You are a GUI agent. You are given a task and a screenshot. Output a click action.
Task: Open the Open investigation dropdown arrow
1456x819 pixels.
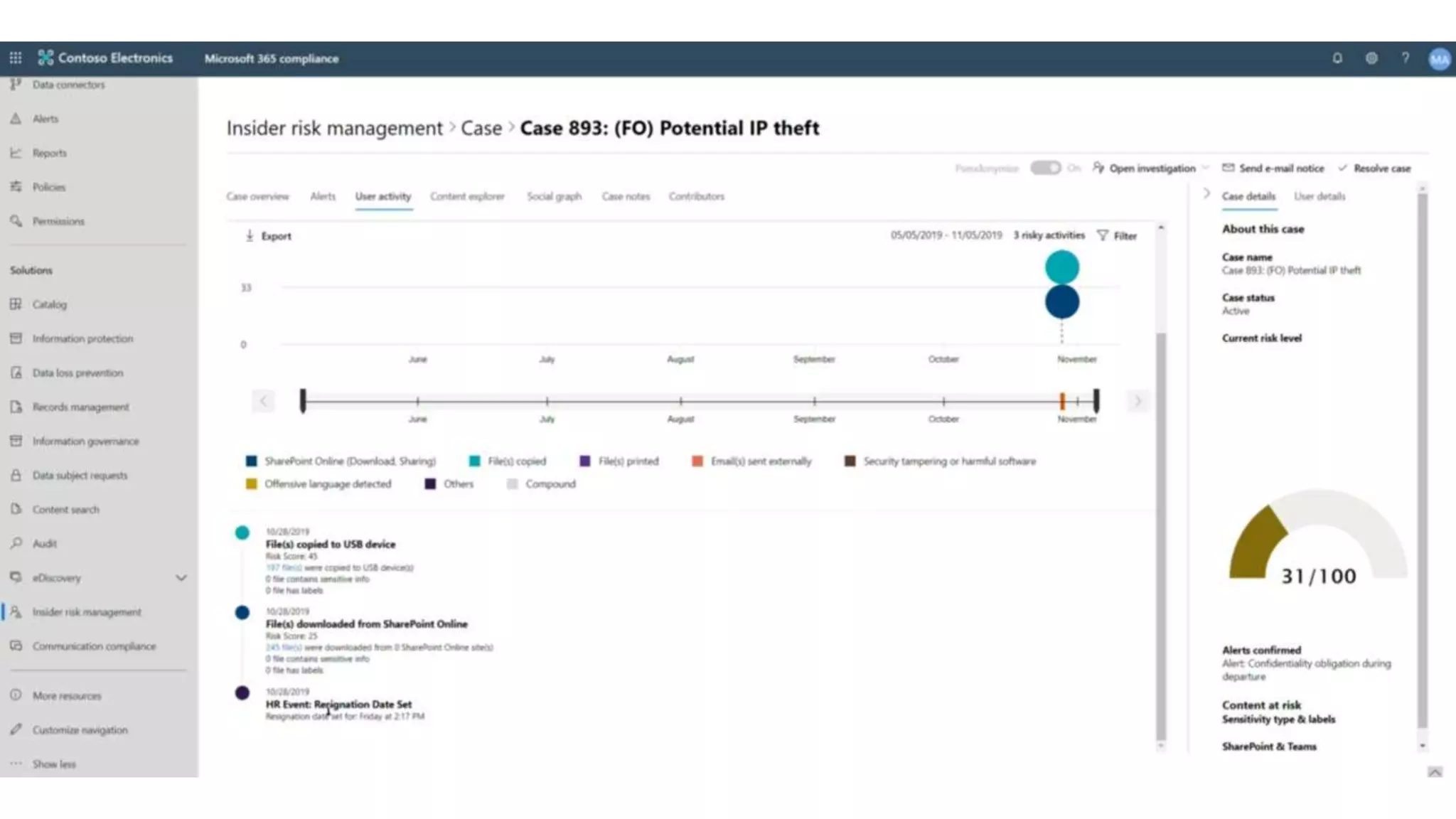1205,168
